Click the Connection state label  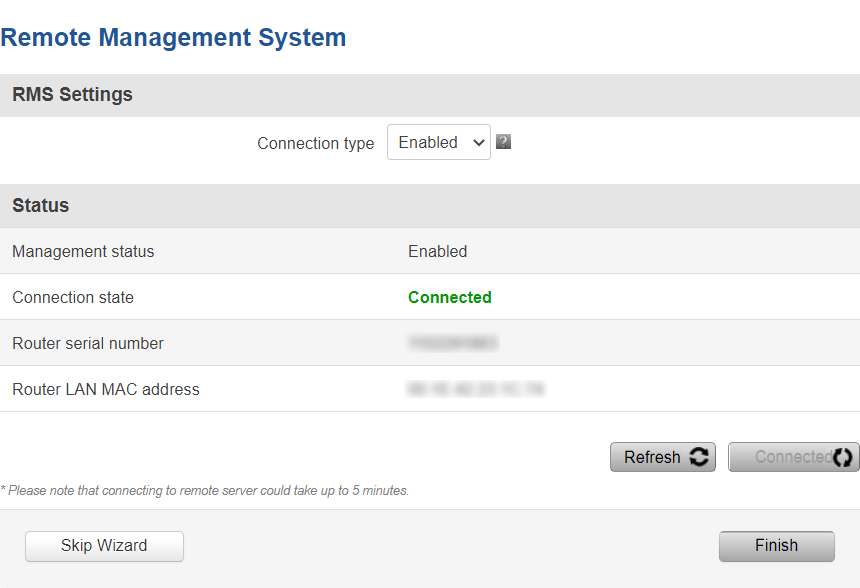pyautogui.click(x=73, y=297)
